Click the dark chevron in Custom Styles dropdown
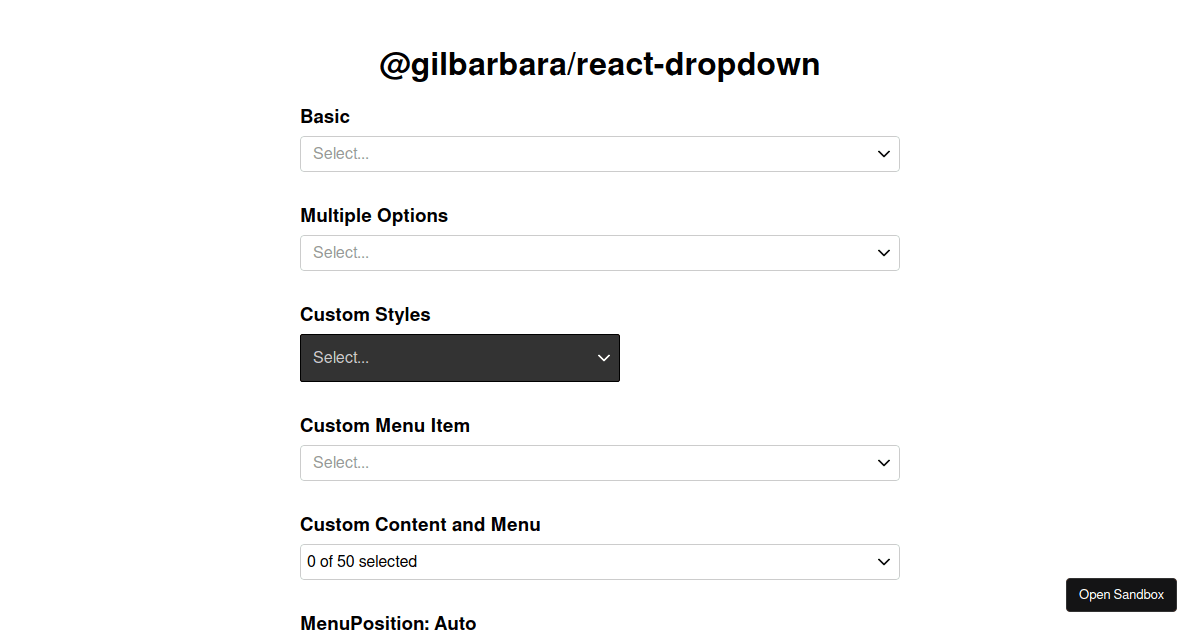The height and width of the screenshot is (630, 1200). (x=604, y=357)
